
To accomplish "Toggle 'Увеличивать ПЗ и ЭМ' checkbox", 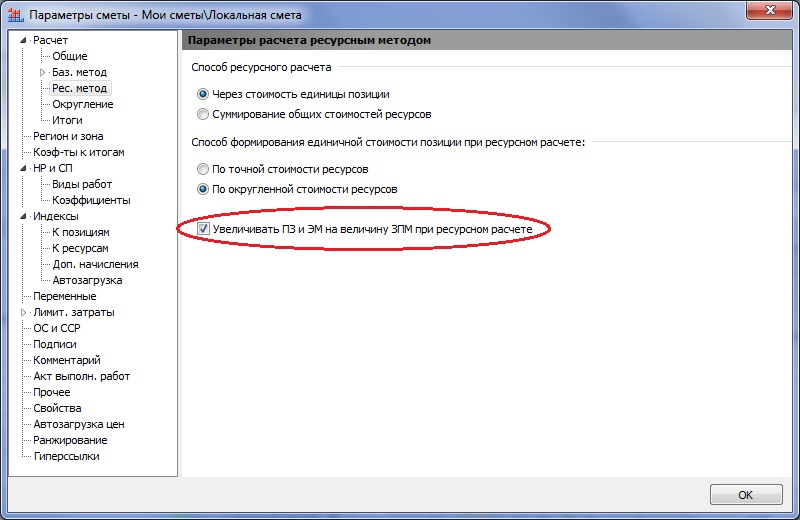I will pyautogui.click(x=205, y=230).
